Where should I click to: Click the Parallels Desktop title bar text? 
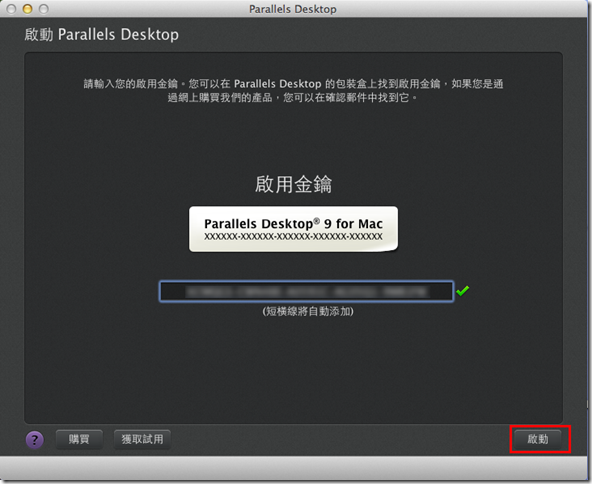coord(293,9)
